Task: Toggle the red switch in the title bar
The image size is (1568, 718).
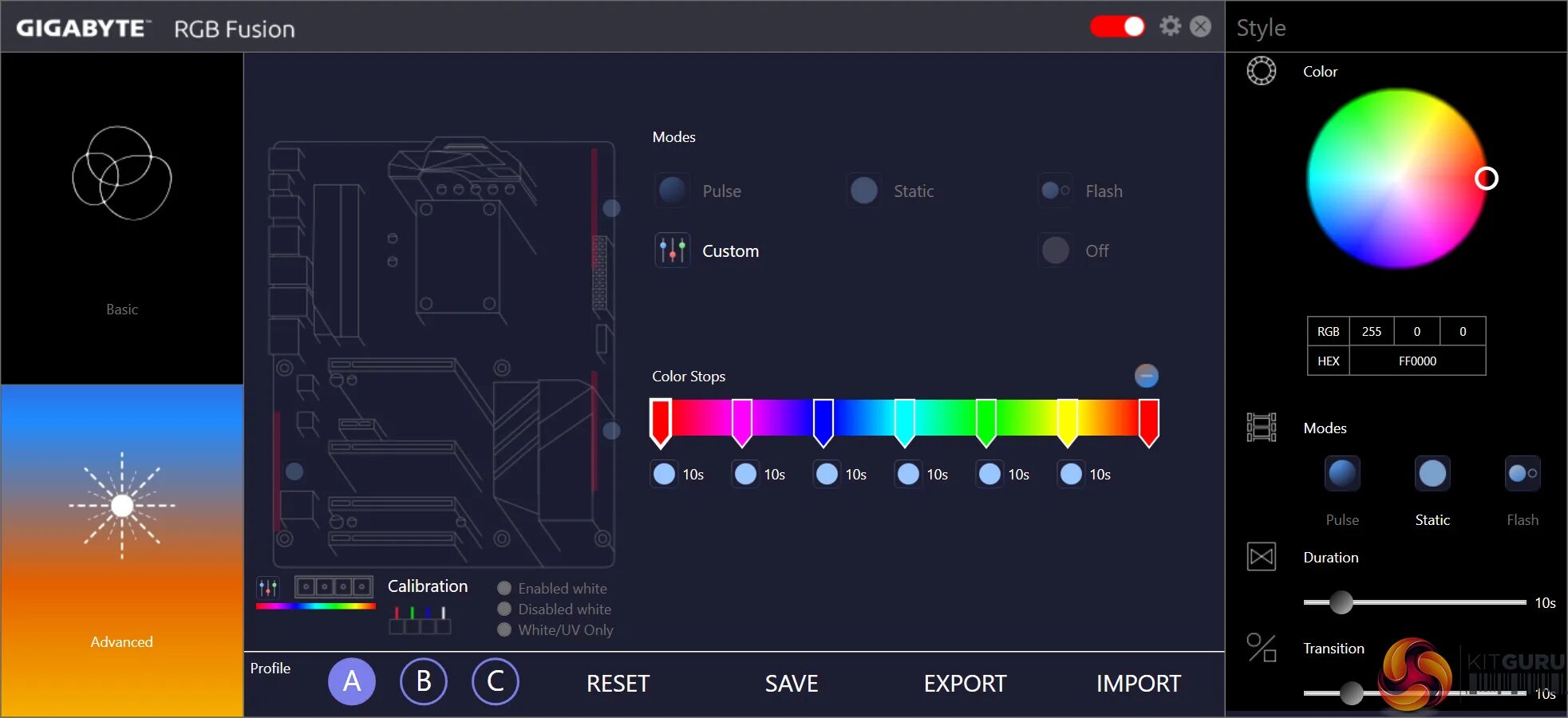Action: (x=1117, y=26)
